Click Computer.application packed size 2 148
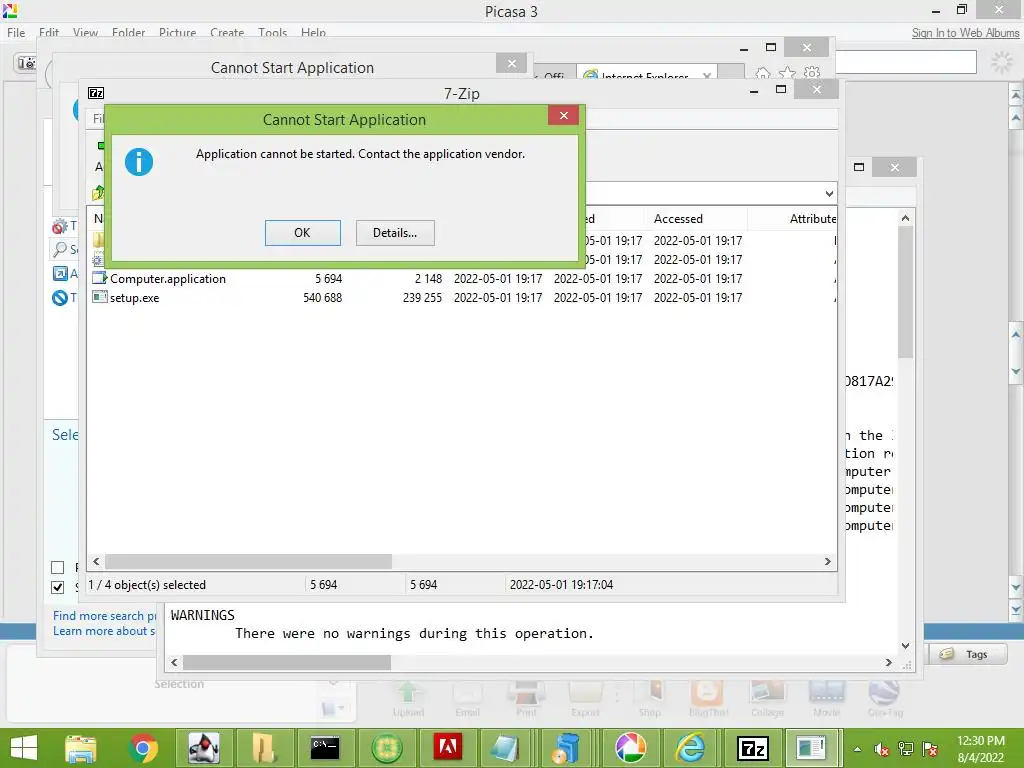Screen dimensions: 1024x768 (428, 279)
